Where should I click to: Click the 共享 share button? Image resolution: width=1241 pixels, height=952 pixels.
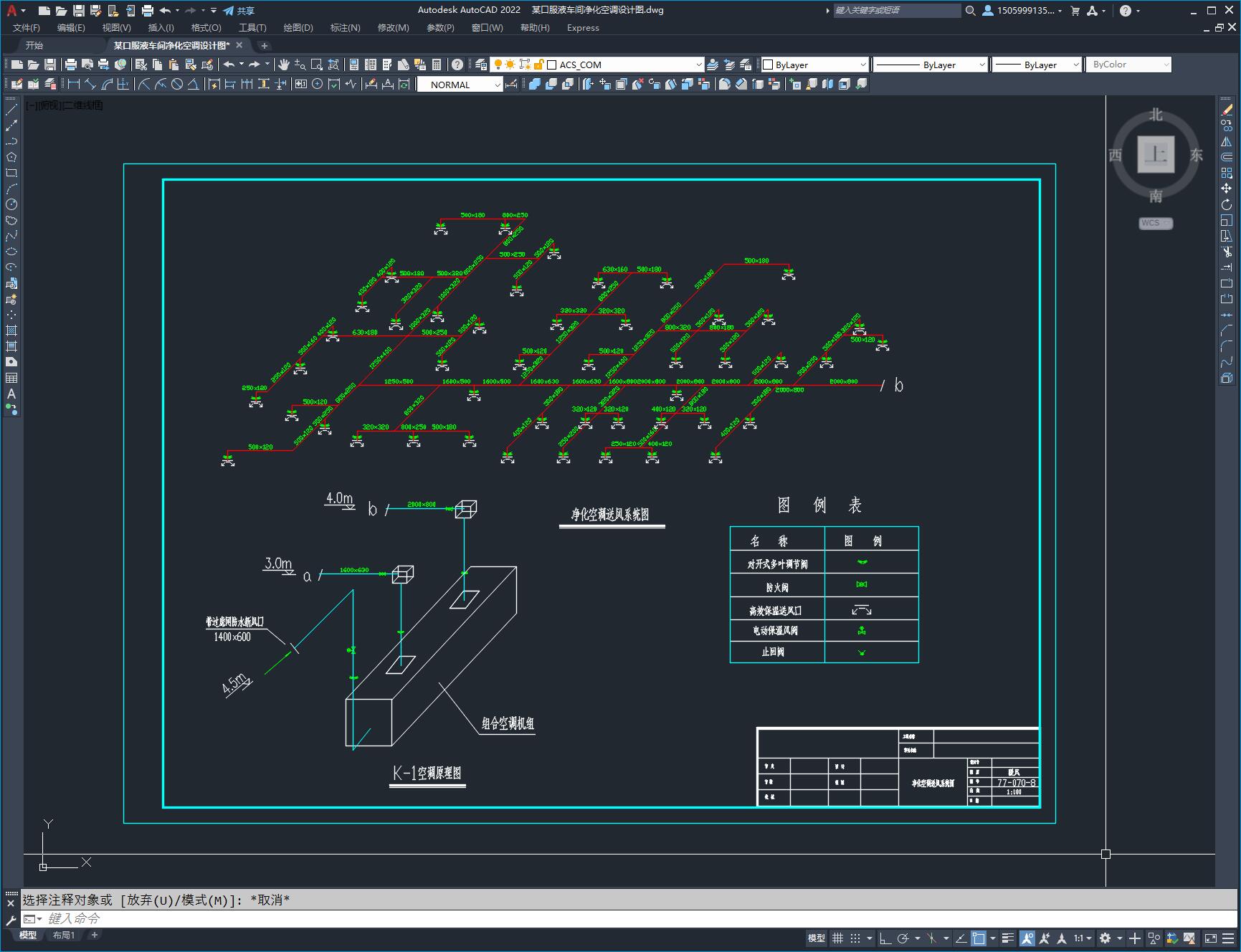click(239, 10)
